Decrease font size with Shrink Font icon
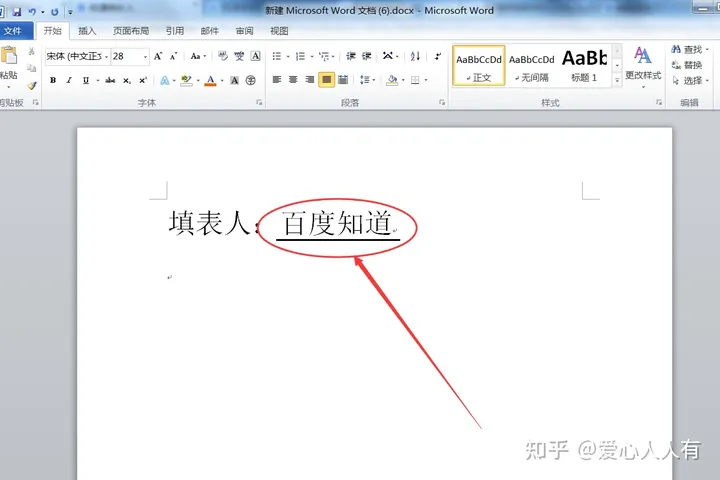This screenshot has width=720, height=480. point(174,56)
